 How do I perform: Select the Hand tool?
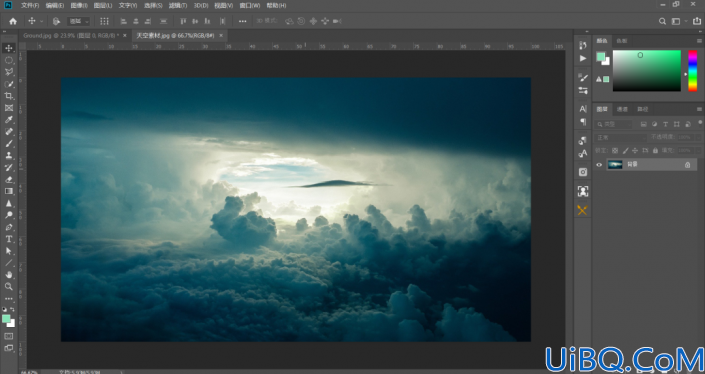[x=9, y=275]
